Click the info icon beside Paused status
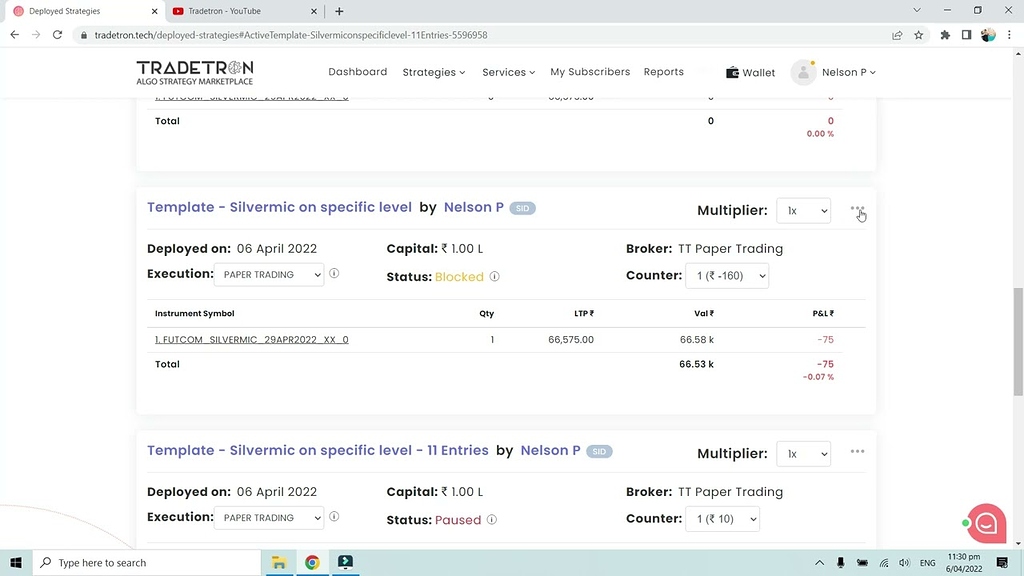The height and width of the screenshot is (576, 1024). click(x=491, y=520)
